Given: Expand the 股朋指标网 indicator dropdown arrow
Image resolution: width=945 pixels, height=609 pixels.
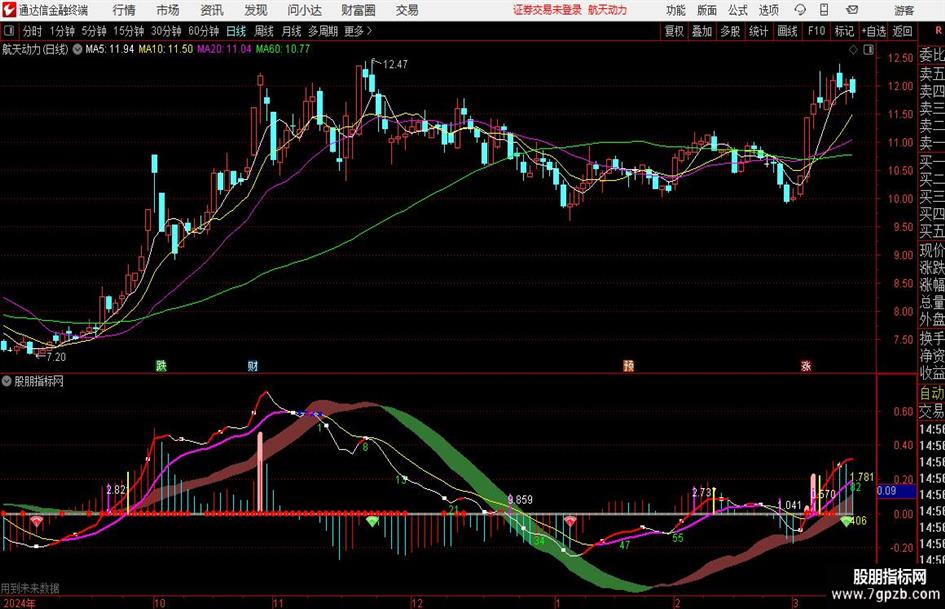Looking at the screenshot, I should pos(6,381).
